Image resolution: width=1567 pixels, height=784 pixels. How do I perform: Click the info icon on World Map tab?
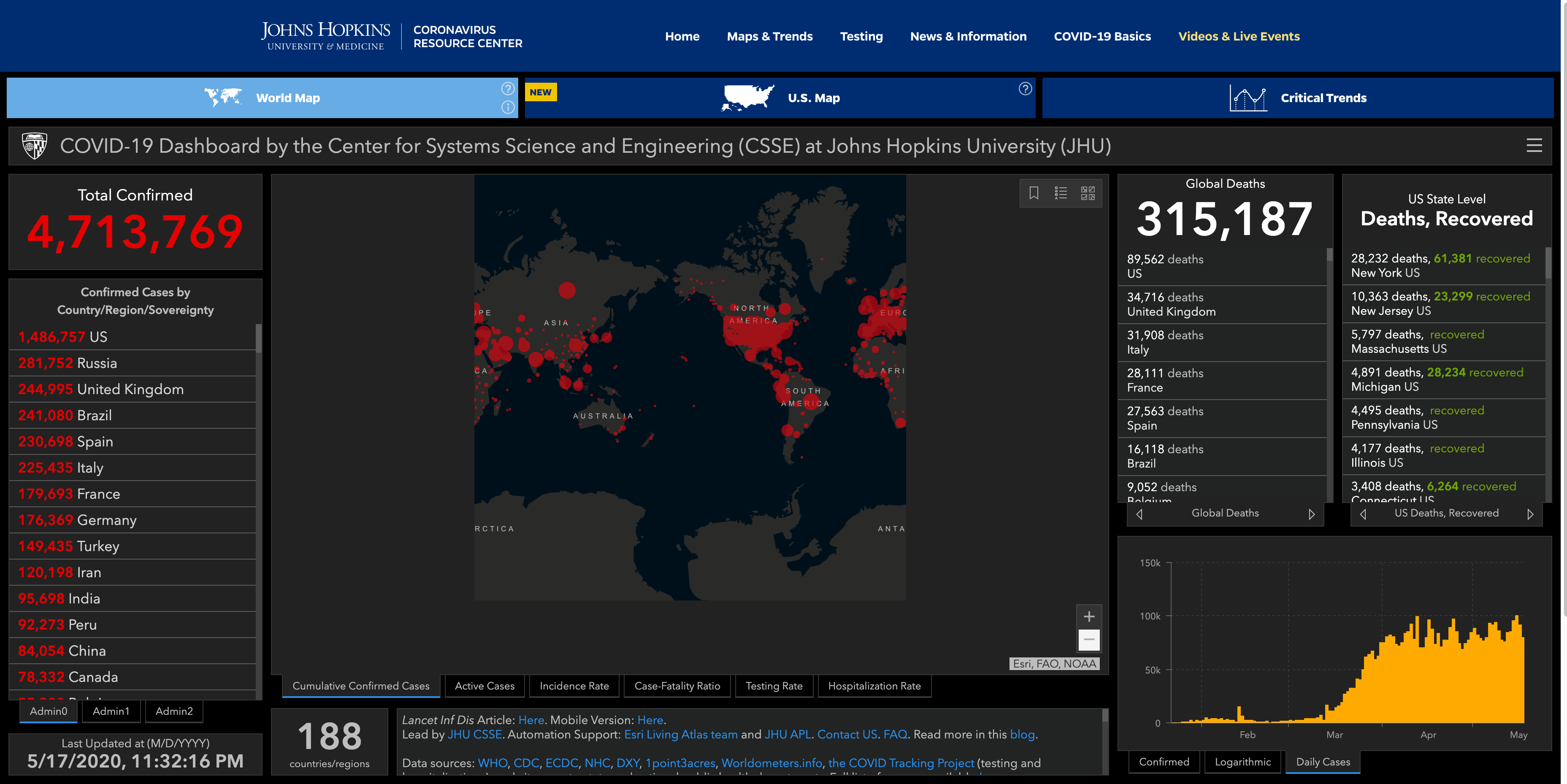tap(508, 107)
